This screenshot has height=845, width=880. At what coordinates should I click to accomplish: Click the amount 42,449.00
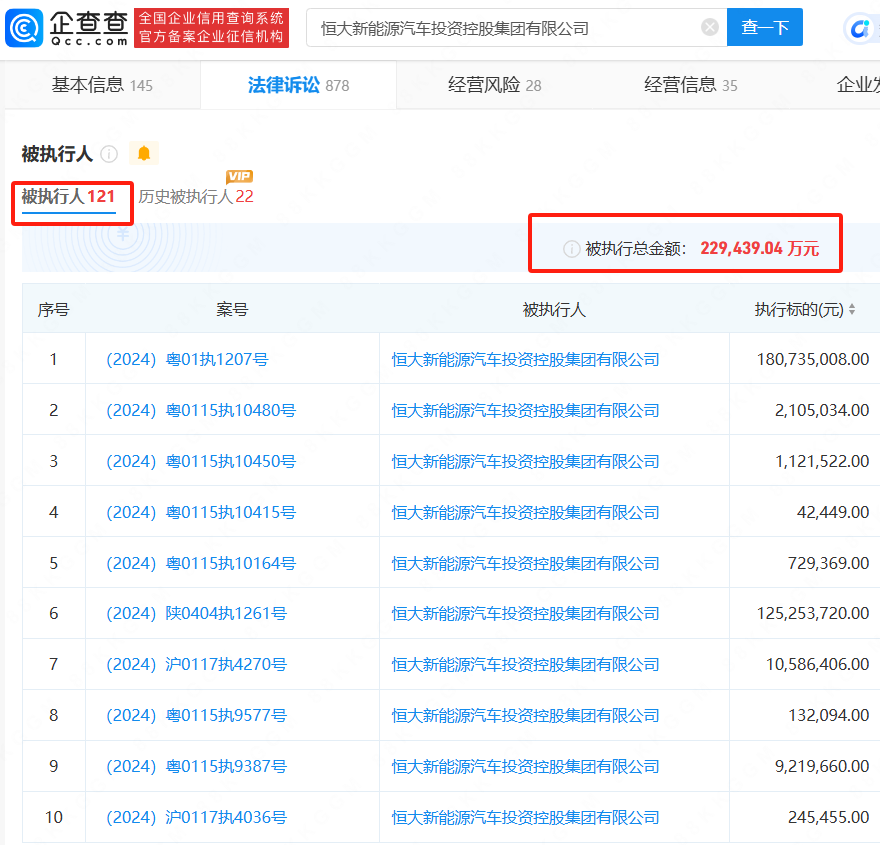pos(833,512)
